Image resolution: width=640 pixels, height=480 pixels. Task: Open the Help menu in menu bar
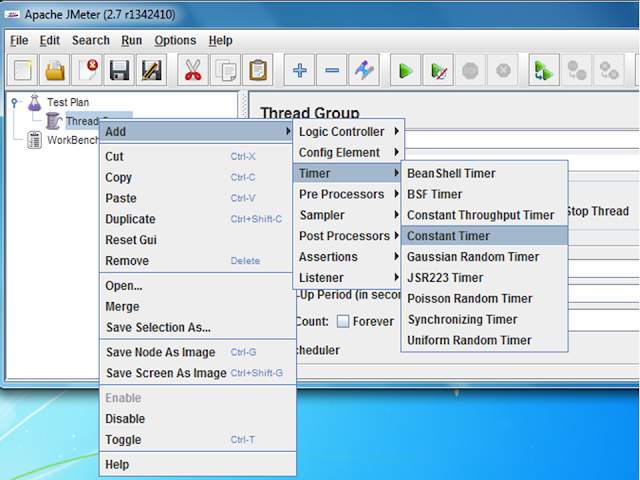(x=220, y=40)
